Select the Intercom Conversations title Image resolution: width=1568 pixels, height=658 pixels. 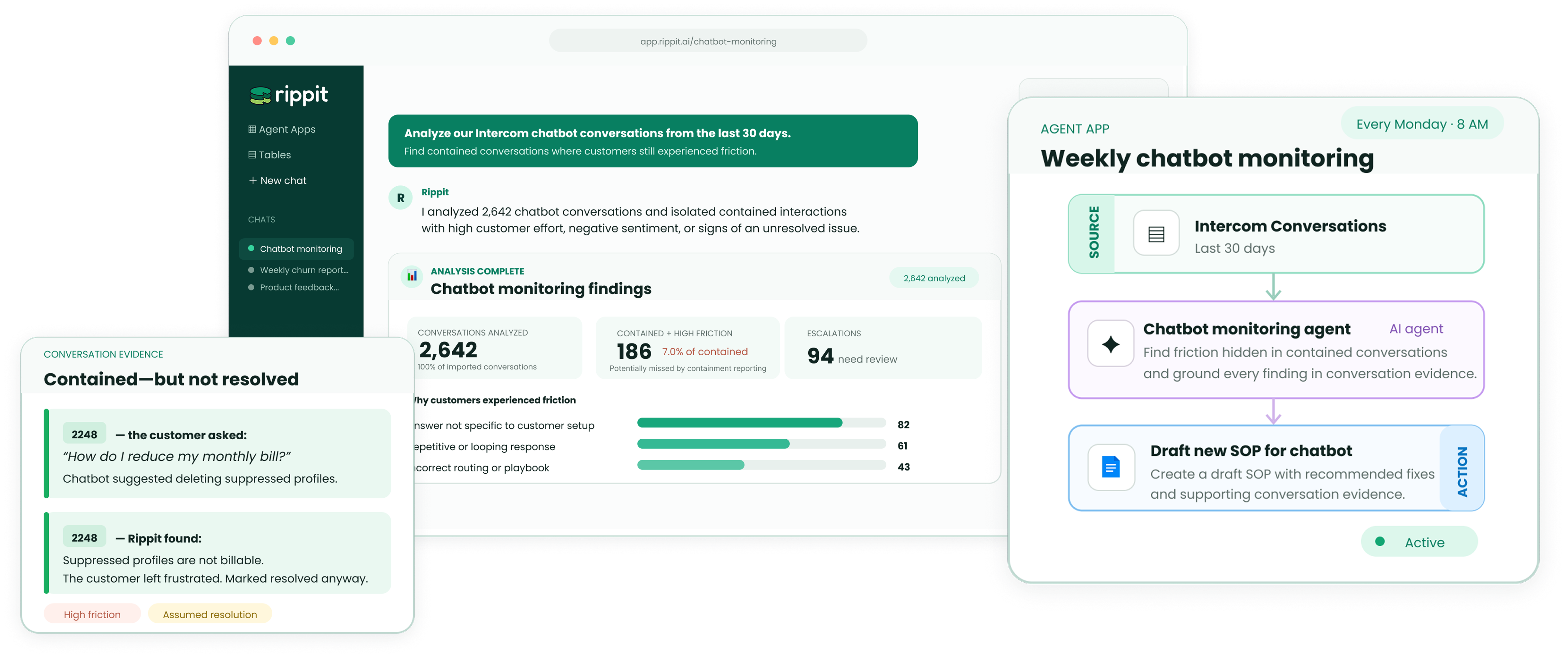tap(1290, 226)
